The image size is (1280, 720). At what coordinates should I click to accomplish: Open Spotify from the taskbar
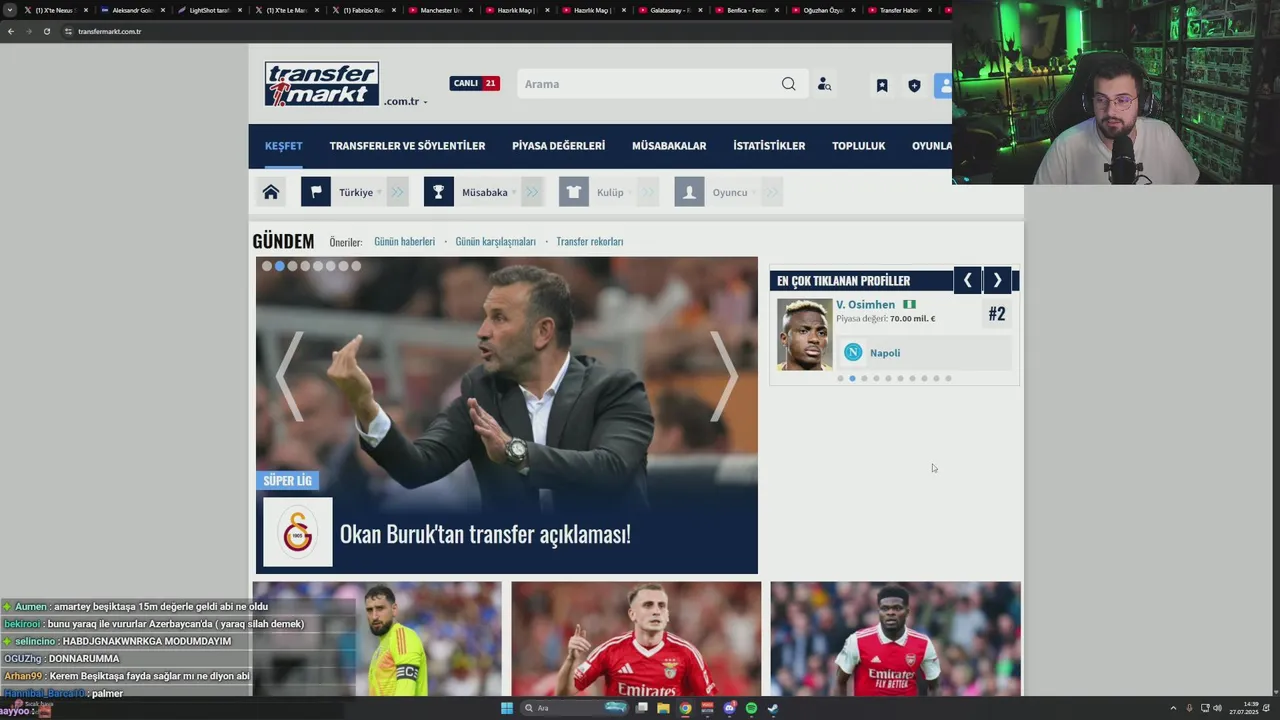(751, 708)
